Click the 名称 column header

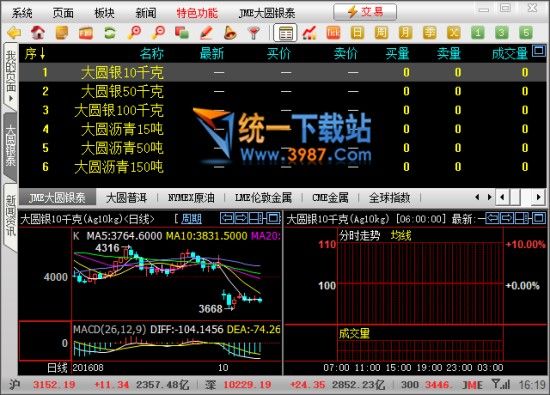pyautogui.click(x=152, y=53)
